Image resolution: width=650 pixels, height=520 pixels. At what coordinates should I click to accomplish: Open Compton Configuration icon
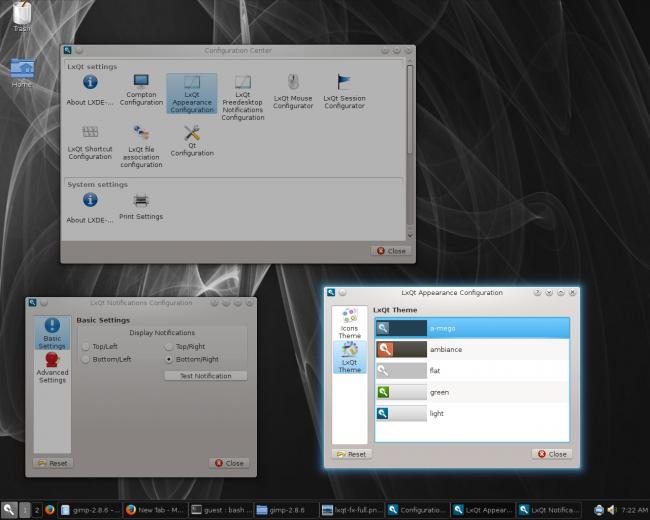pos(141,82)
